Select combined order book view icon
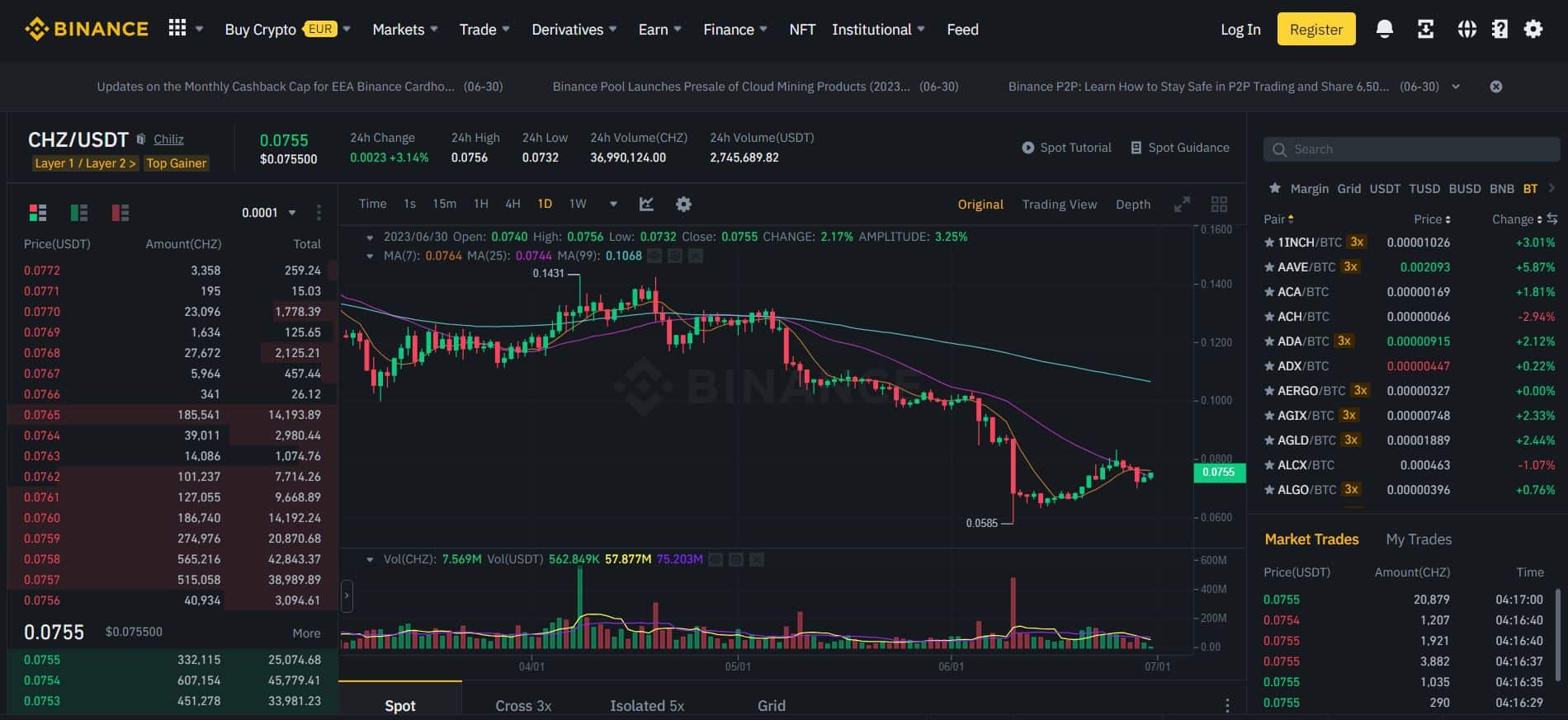 coord(38,213)
